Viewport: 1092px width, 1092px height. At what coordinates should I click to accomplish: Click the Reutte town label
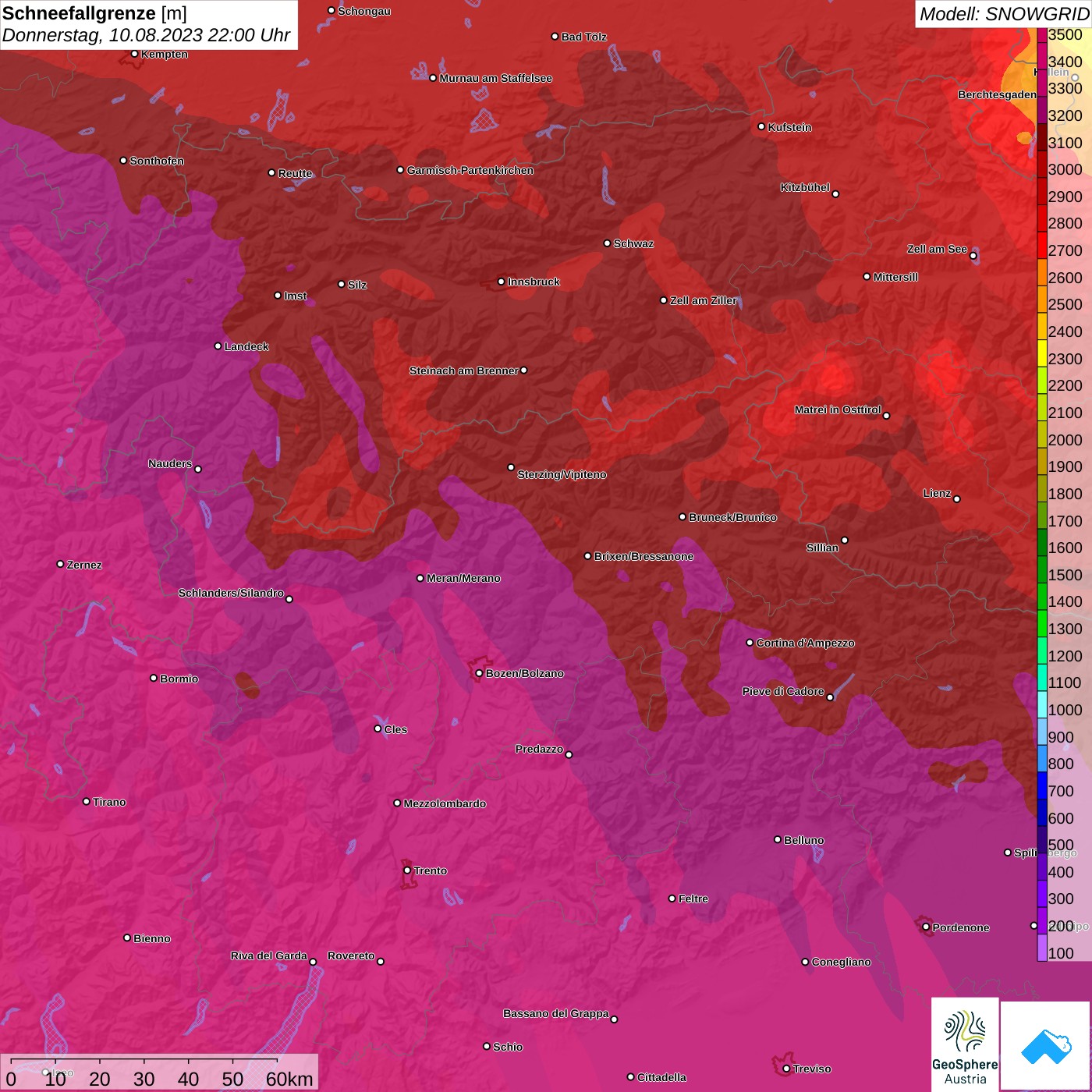pyautogui.click(x=295, y=173)
